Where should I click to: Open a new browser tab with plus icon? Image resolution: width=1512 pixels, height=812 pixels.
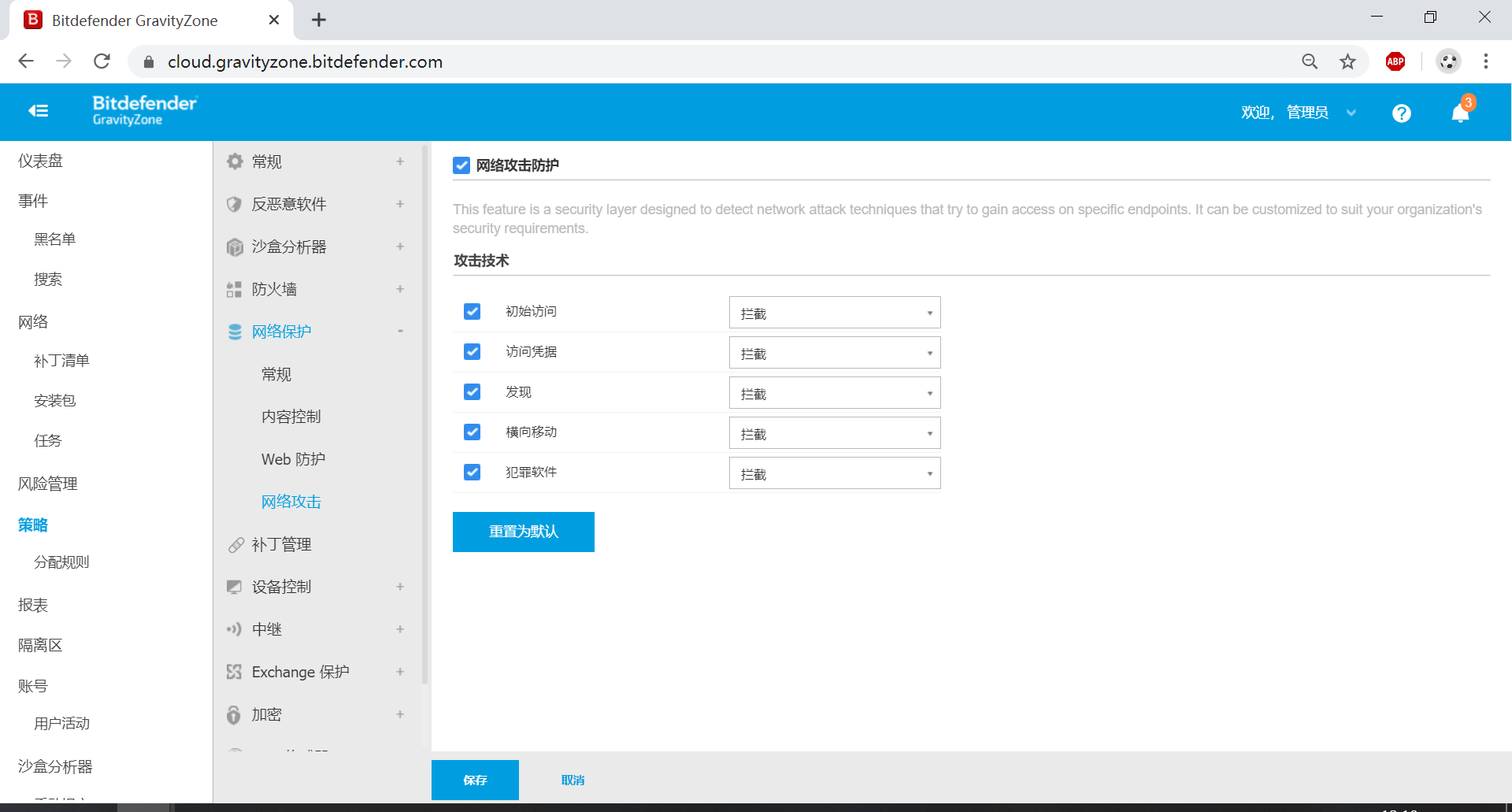click(319, 20)
